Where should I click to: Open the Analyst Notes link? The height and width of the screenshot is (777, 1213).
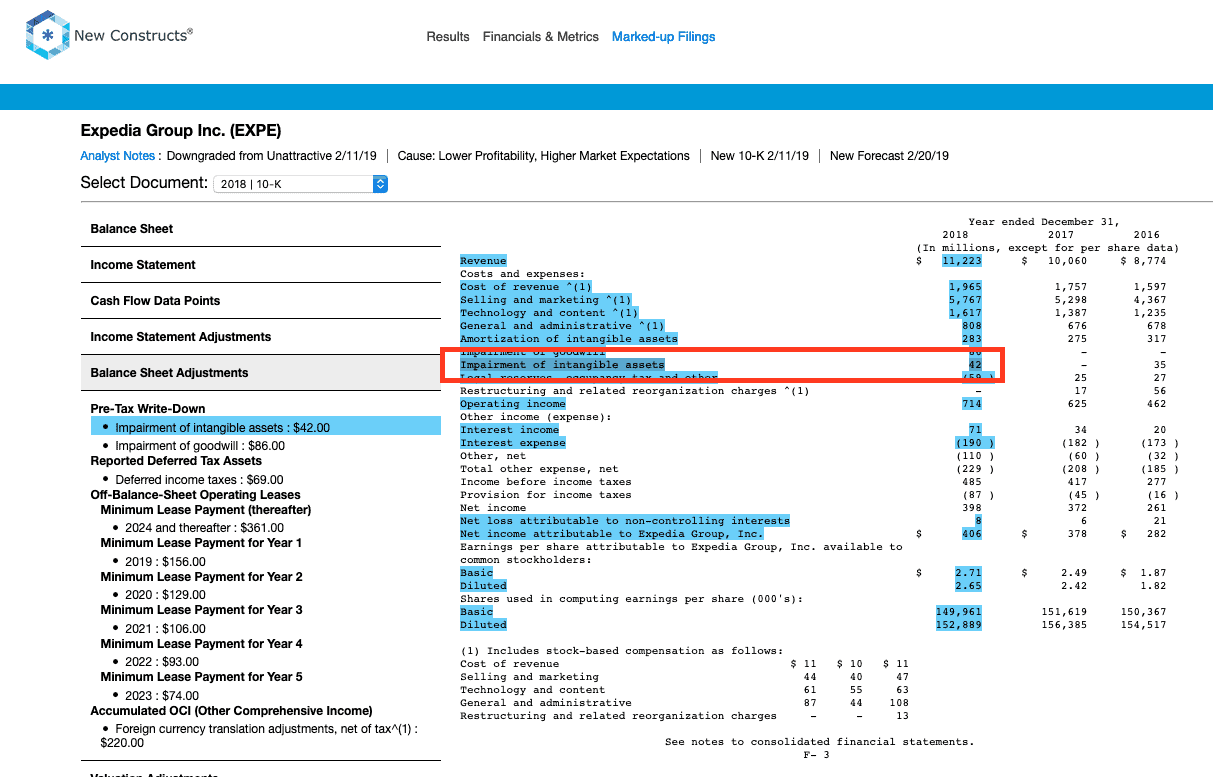(118, 156)
